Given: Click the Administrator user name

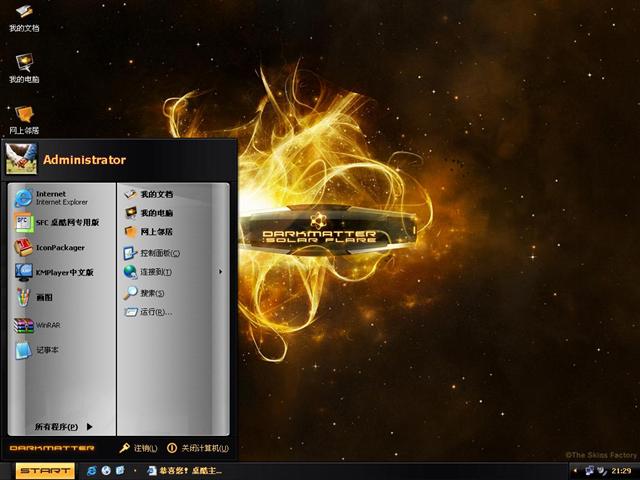Looking at the screenshot, I should (x=84, y=160).
